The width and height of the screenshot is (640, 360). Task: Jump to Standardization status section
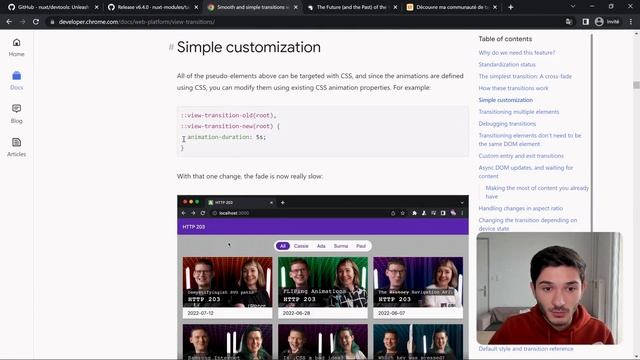[x=507, y=64]
